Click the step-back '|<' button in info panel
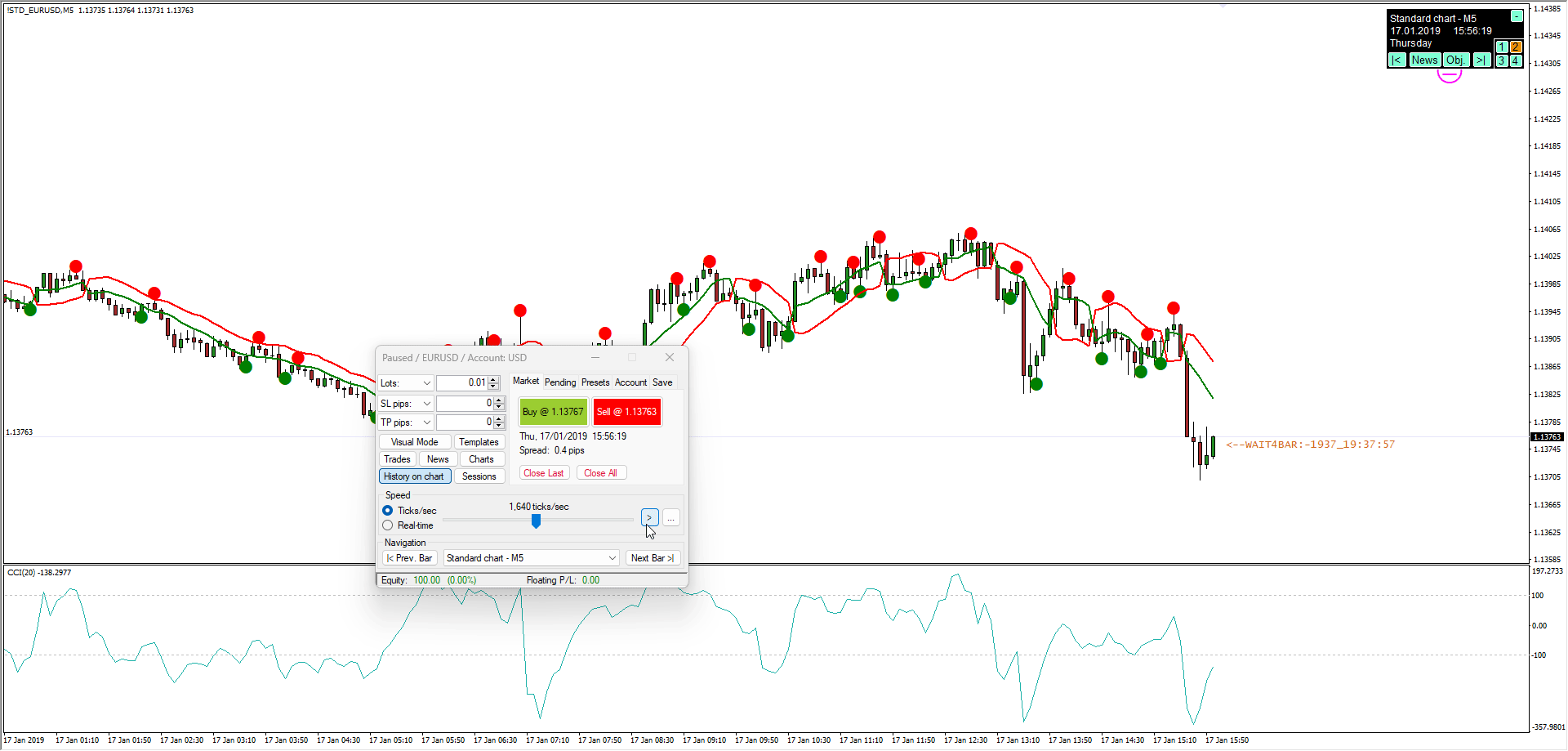 1396,60
